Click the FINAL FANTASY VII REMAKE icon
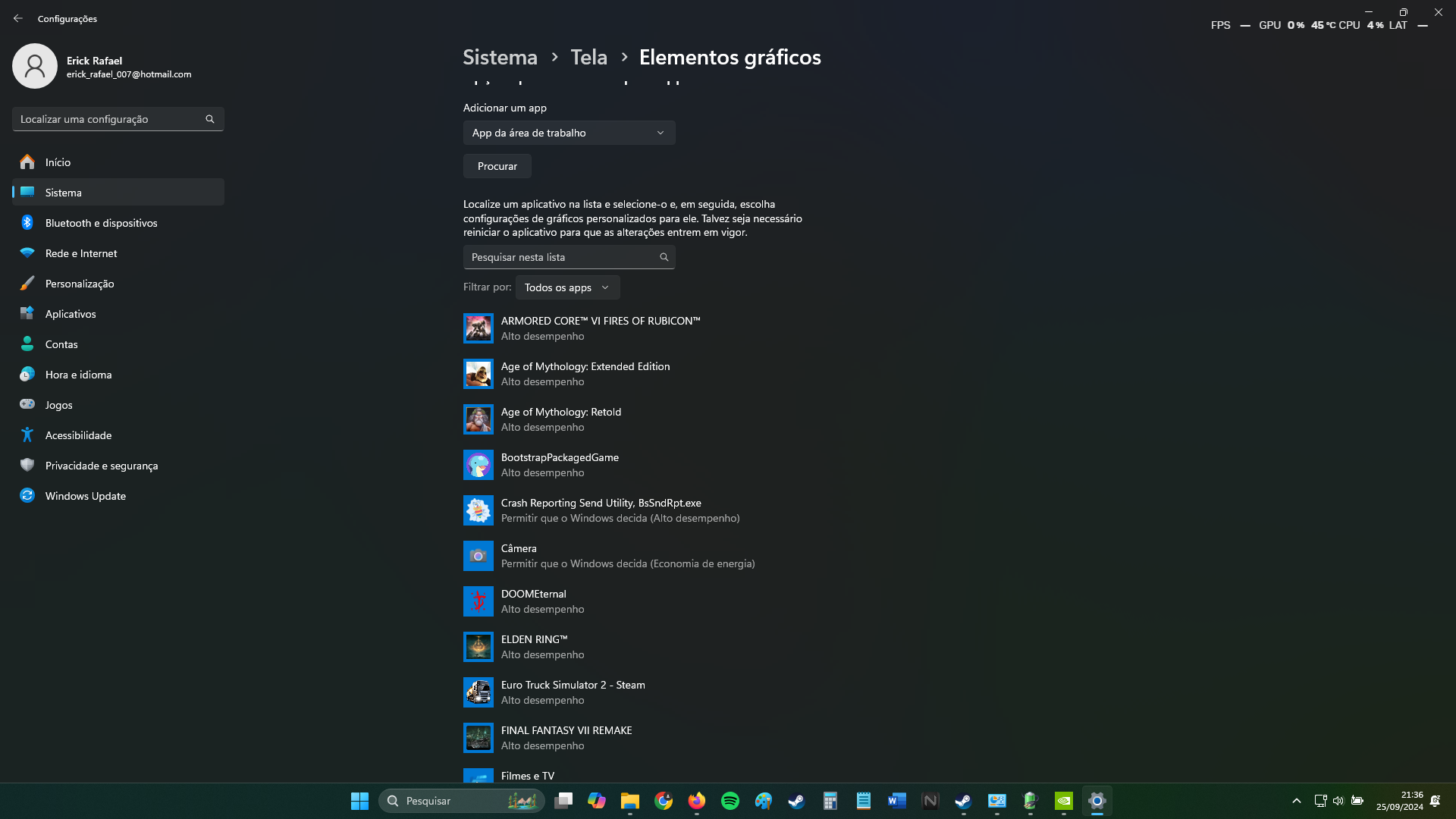The width and height of the screenshot is (1456, 819). (x=479, y=738)
